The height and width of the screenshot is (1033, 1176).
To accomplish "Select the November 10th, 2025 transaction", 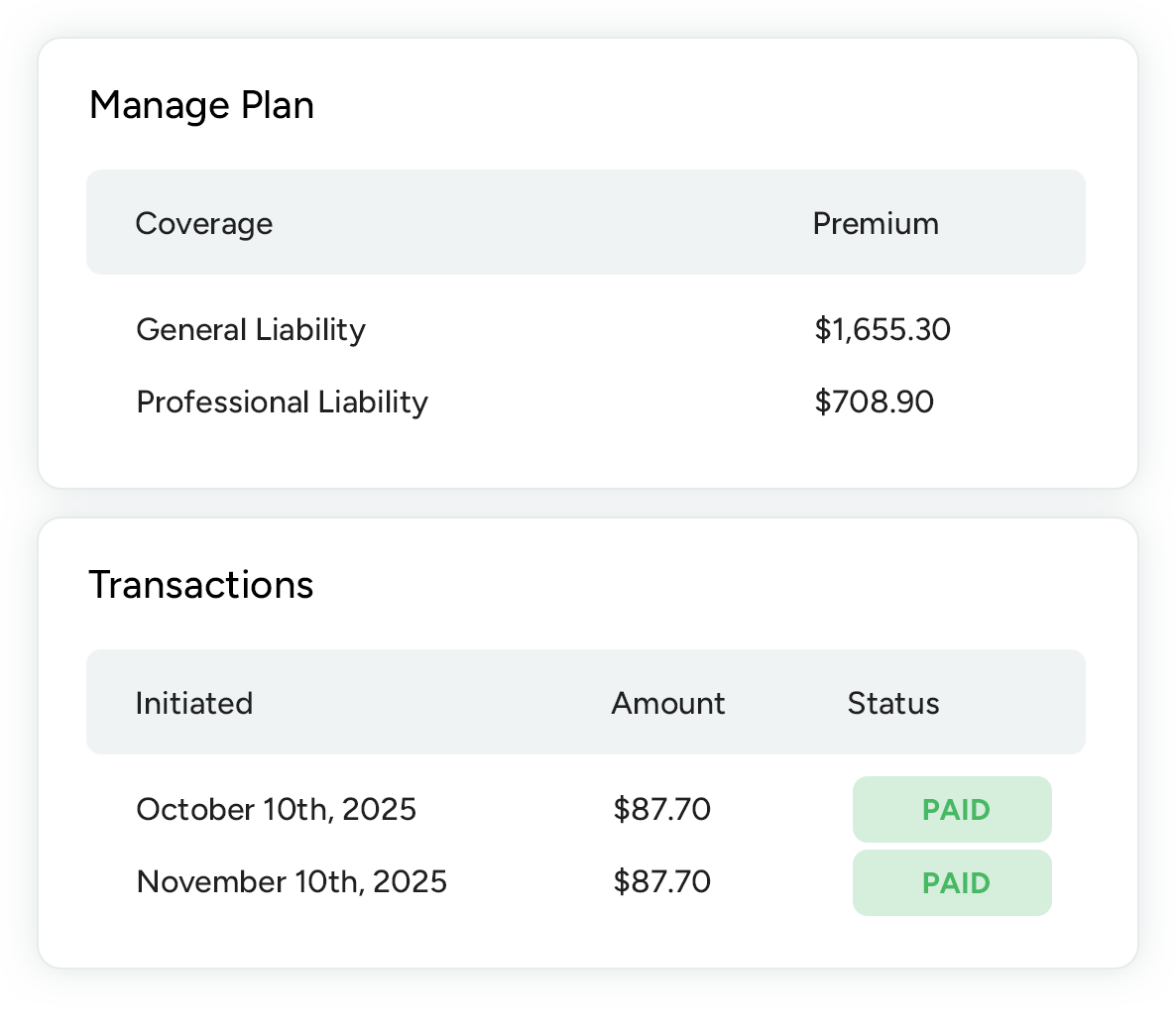I will tap(292, 881).
